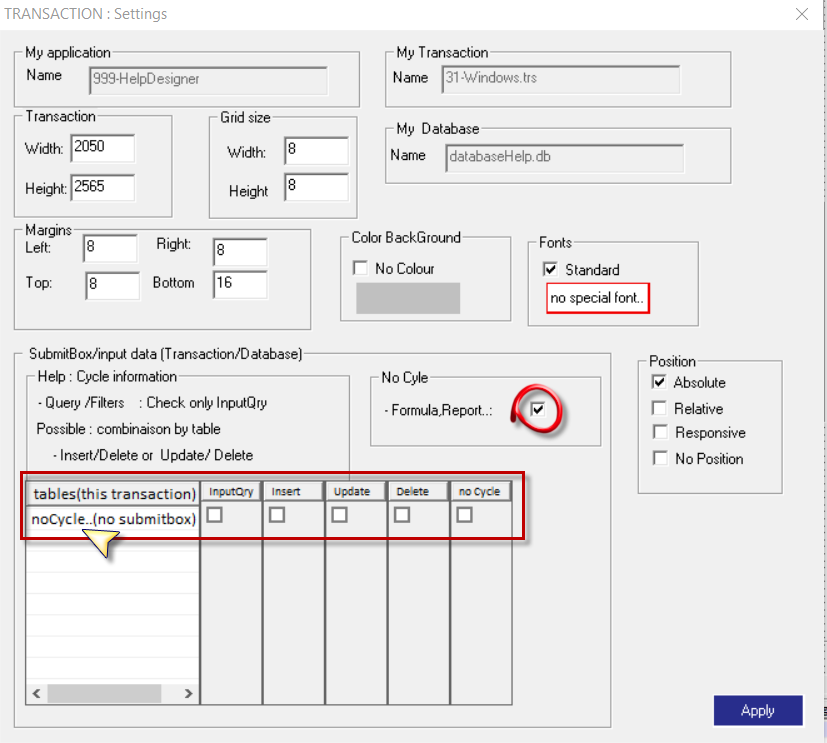Click the tables list right scroll arrow
This screenshot has height=743, width=827.
click(188, 693)
